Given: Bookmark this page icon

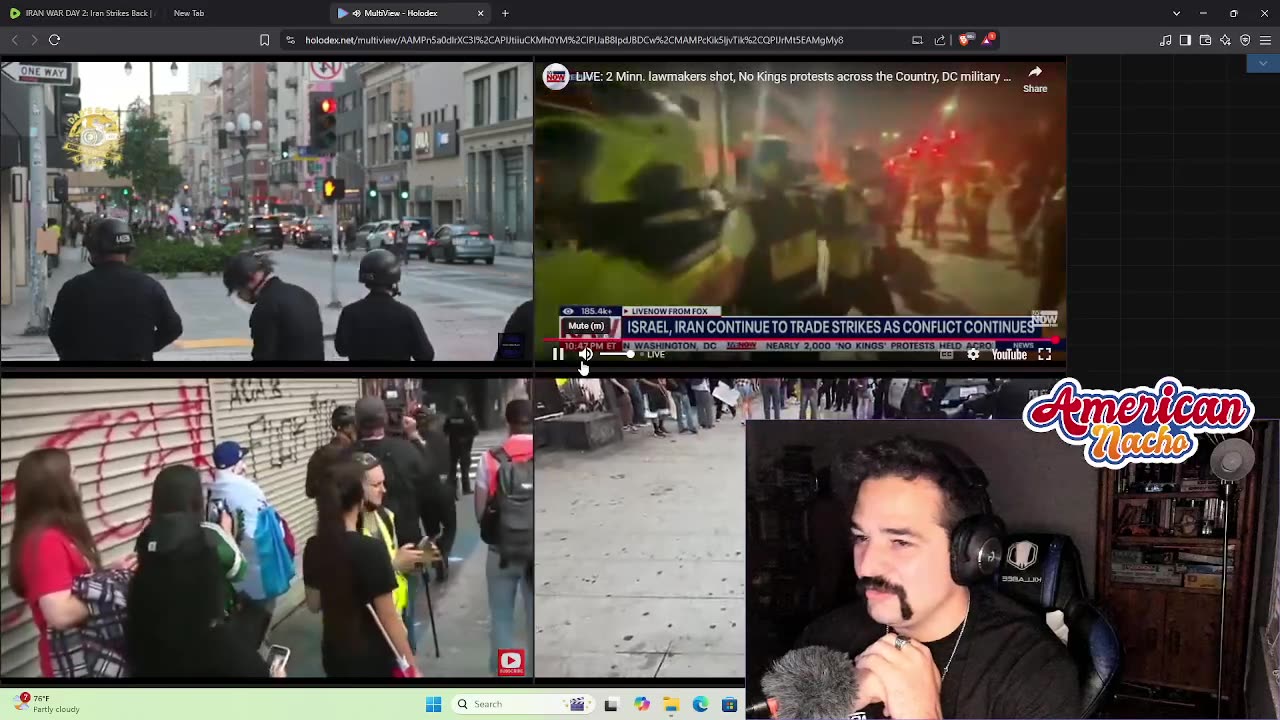Looking at the screenshot, I should pyautogui.click(x=264, y=40).
